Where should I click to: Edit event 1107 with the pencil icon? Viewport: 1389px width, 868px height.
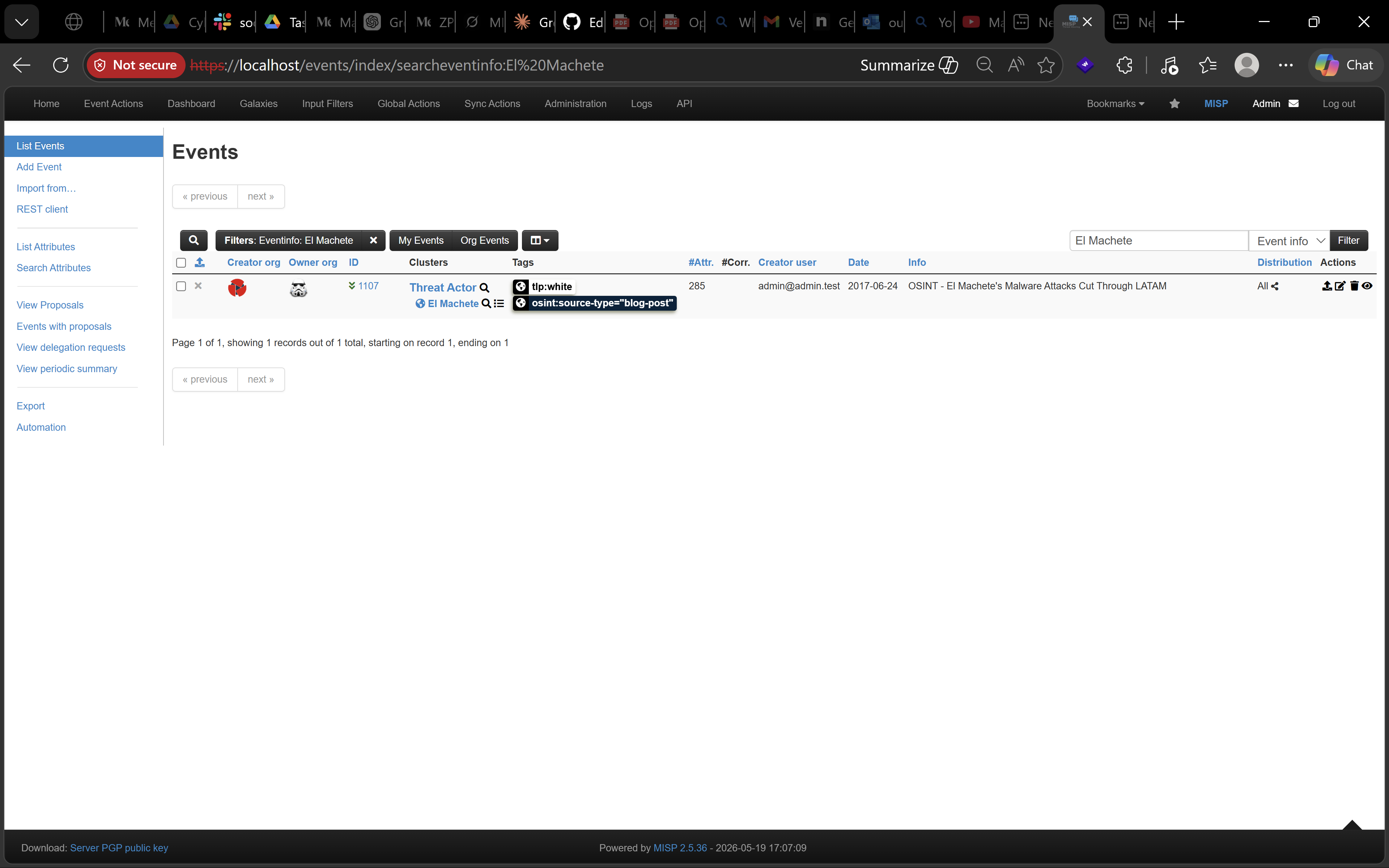1340,286
